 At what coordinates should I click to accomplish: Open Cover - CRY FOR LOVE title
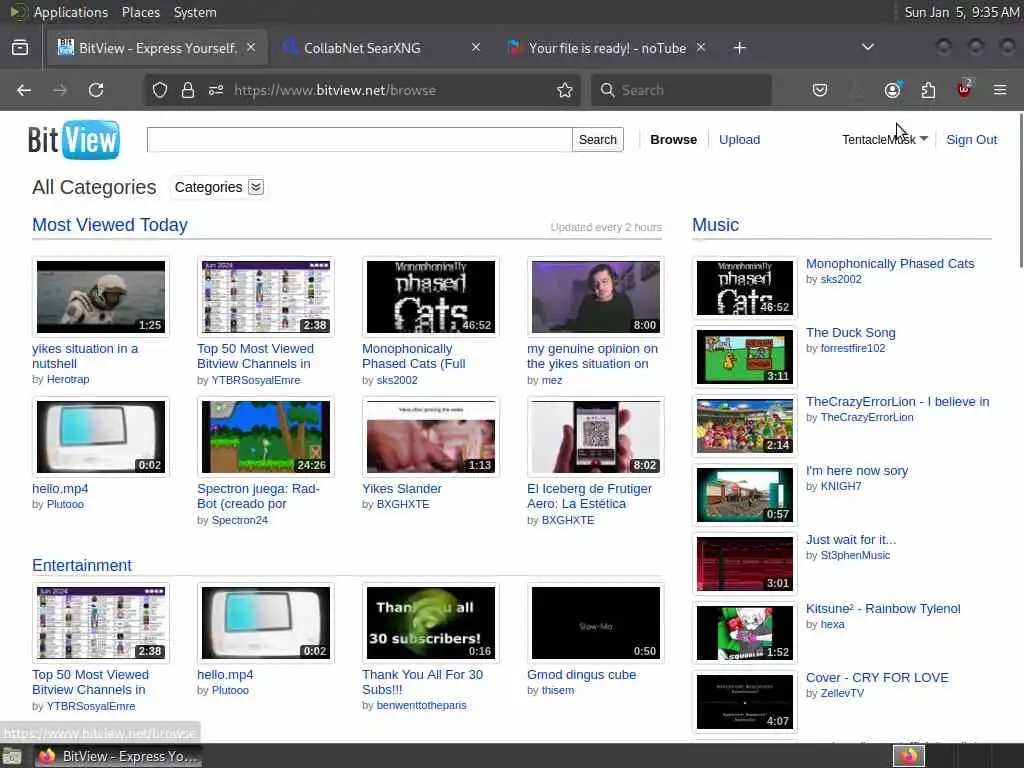pos(877,678)
